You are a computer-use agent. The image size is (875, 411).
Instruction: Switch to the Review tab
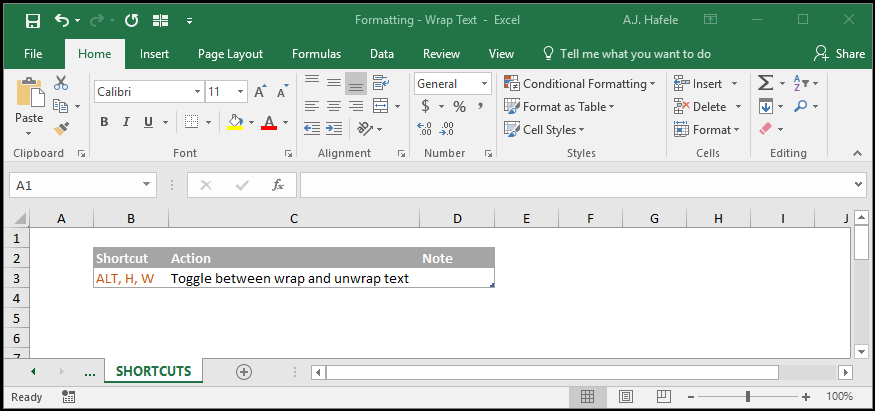[441, 54]
